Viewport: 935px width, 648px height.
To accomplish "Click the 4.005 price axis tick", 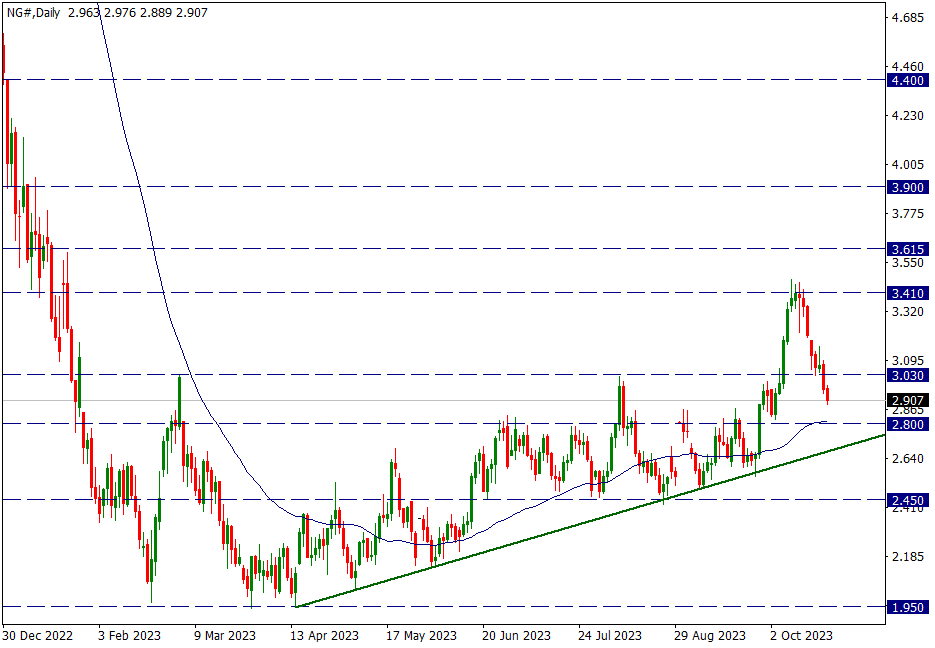I will 908,165.
